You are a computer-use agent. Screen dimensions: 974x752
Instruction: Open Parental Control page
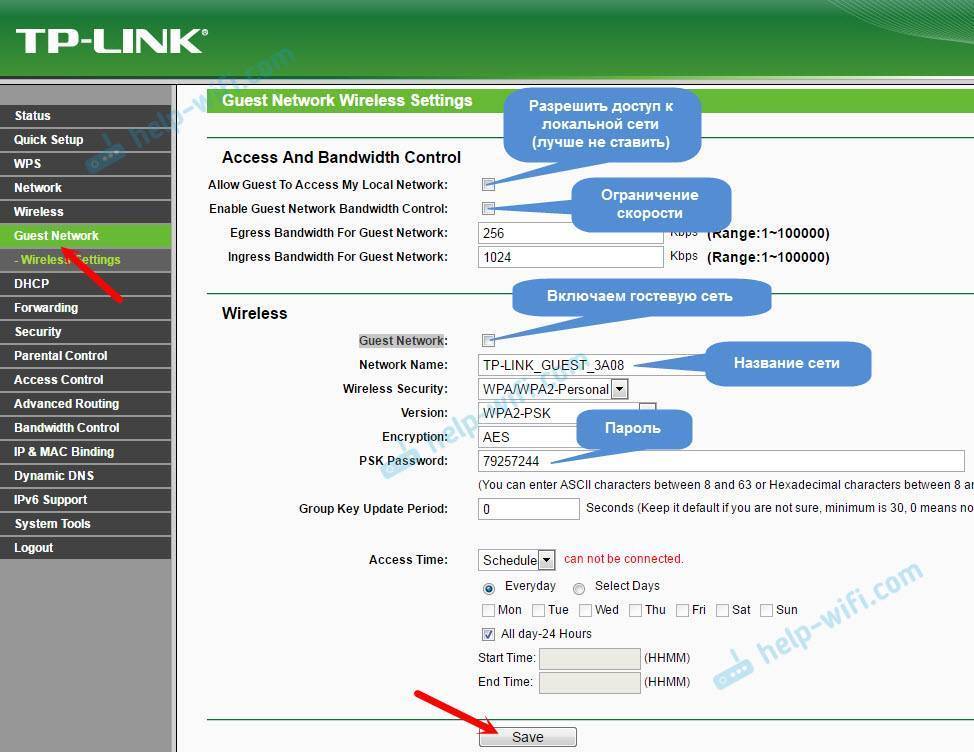click(x=85, y=356)
